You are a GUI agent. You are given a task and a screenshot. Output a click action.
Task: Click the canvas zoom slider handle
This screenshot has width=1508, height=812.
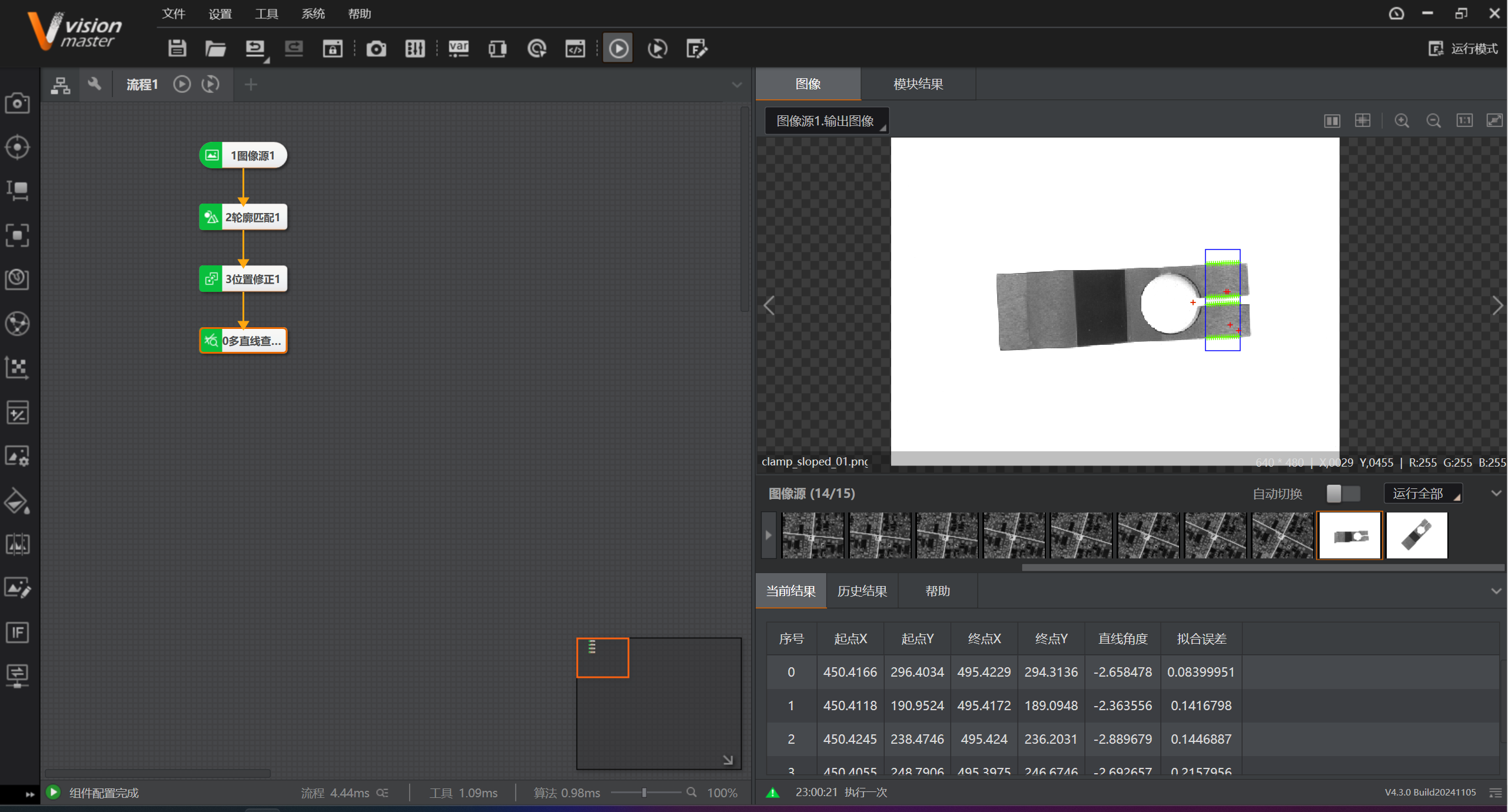point(644,793)
